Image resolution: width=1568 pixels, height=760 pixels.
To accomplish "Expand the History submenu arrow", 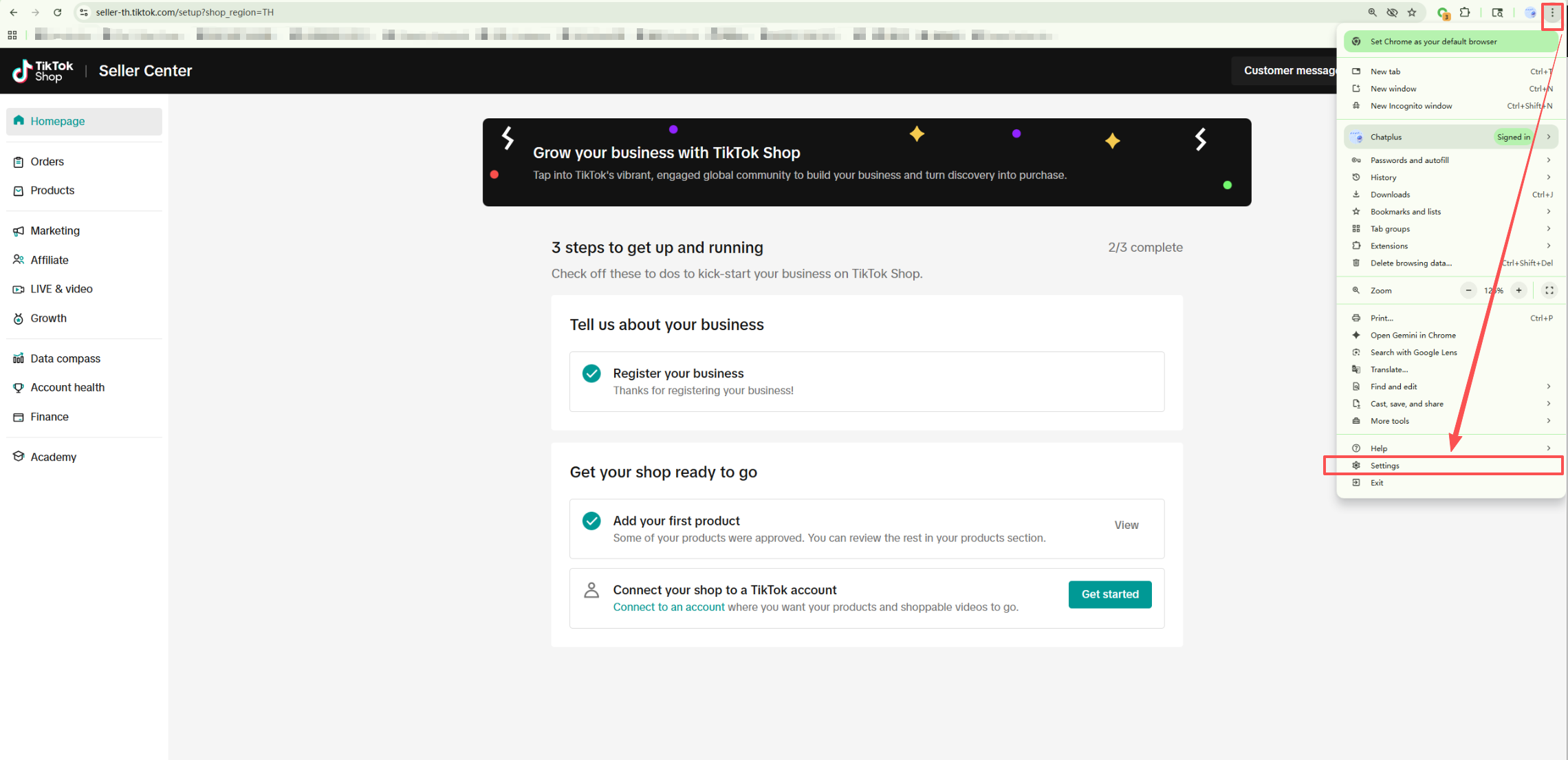I will pyautogui.click(x=1548, y=177).
